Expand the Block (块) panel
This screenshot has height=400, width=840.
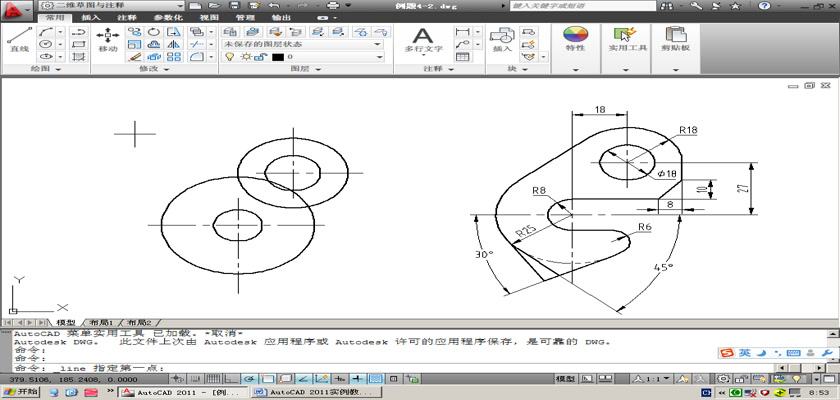(x=518, y=69)
